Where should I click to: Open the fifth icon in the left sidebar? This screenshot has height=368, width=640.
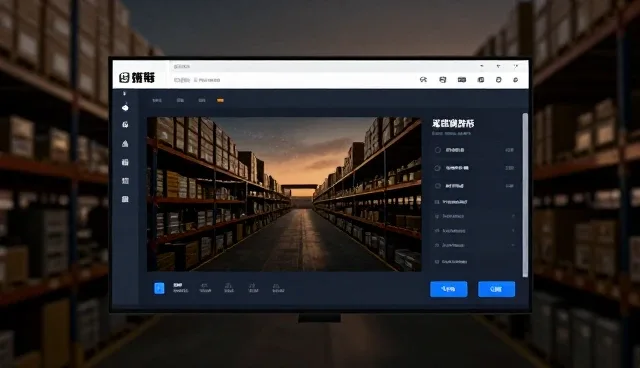tap(125, 181)
